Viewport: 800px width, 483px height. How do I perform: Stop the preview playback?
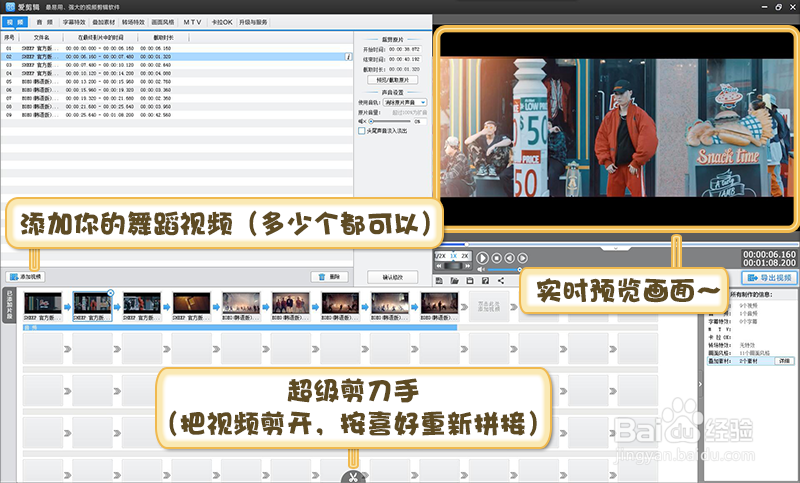pyautogui.click(x=496, y=258)
